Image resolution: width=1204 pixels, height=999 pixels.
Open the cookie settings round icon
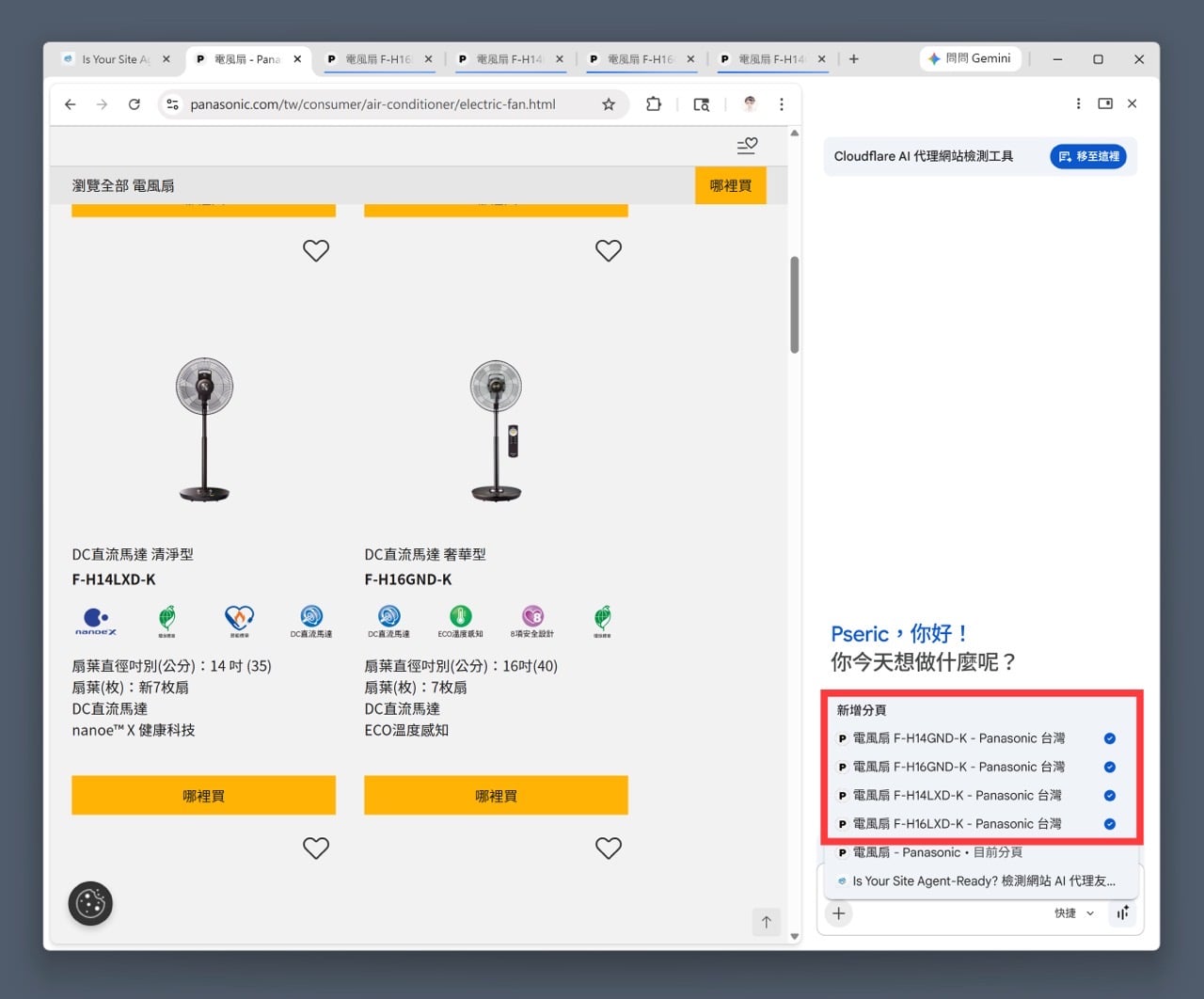click(90, 904)
